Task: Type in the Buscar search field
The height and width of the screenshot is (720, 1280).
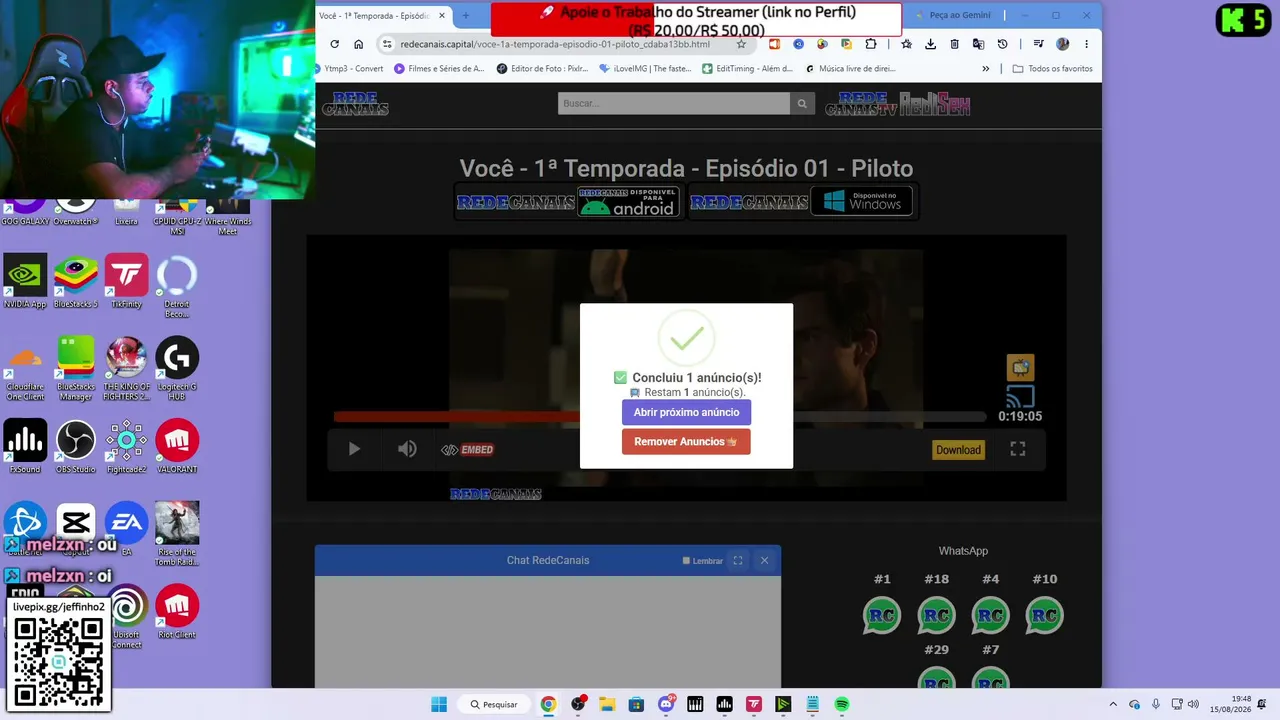Action: (x=674, y=103)
